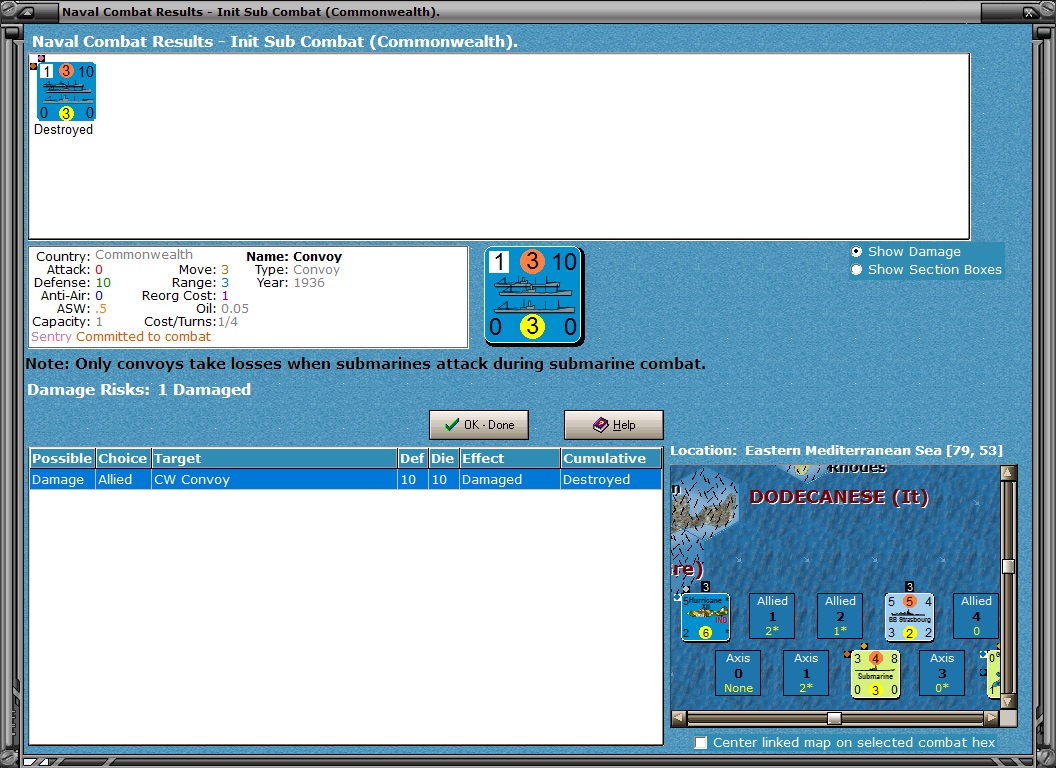This screenshot has width=1056, height=768.
Task: Select the Hurricane aircraft counter on map
Action: (x=705, y=616)
